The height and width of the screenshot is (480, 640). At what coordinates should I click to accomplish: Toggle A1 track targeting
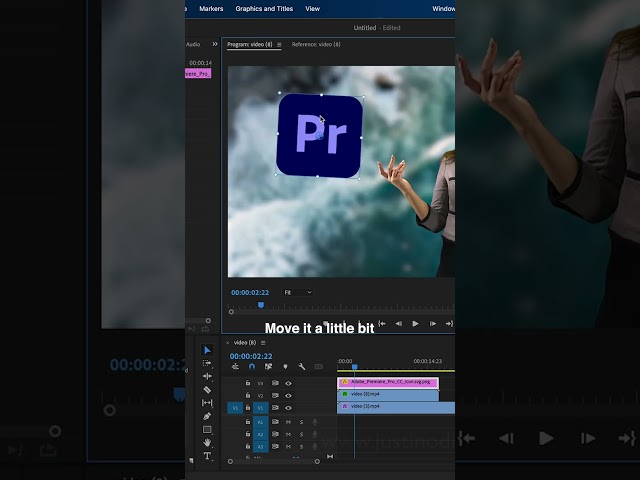[x=260, y=422]
